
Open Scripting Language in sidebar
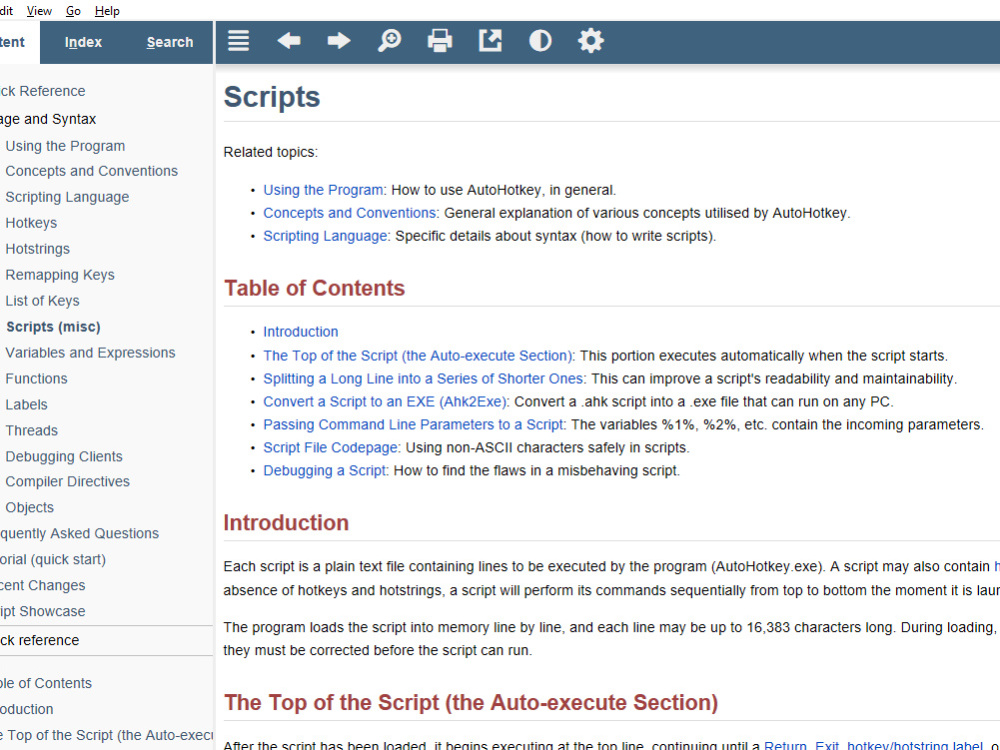(x=67, y=197)
